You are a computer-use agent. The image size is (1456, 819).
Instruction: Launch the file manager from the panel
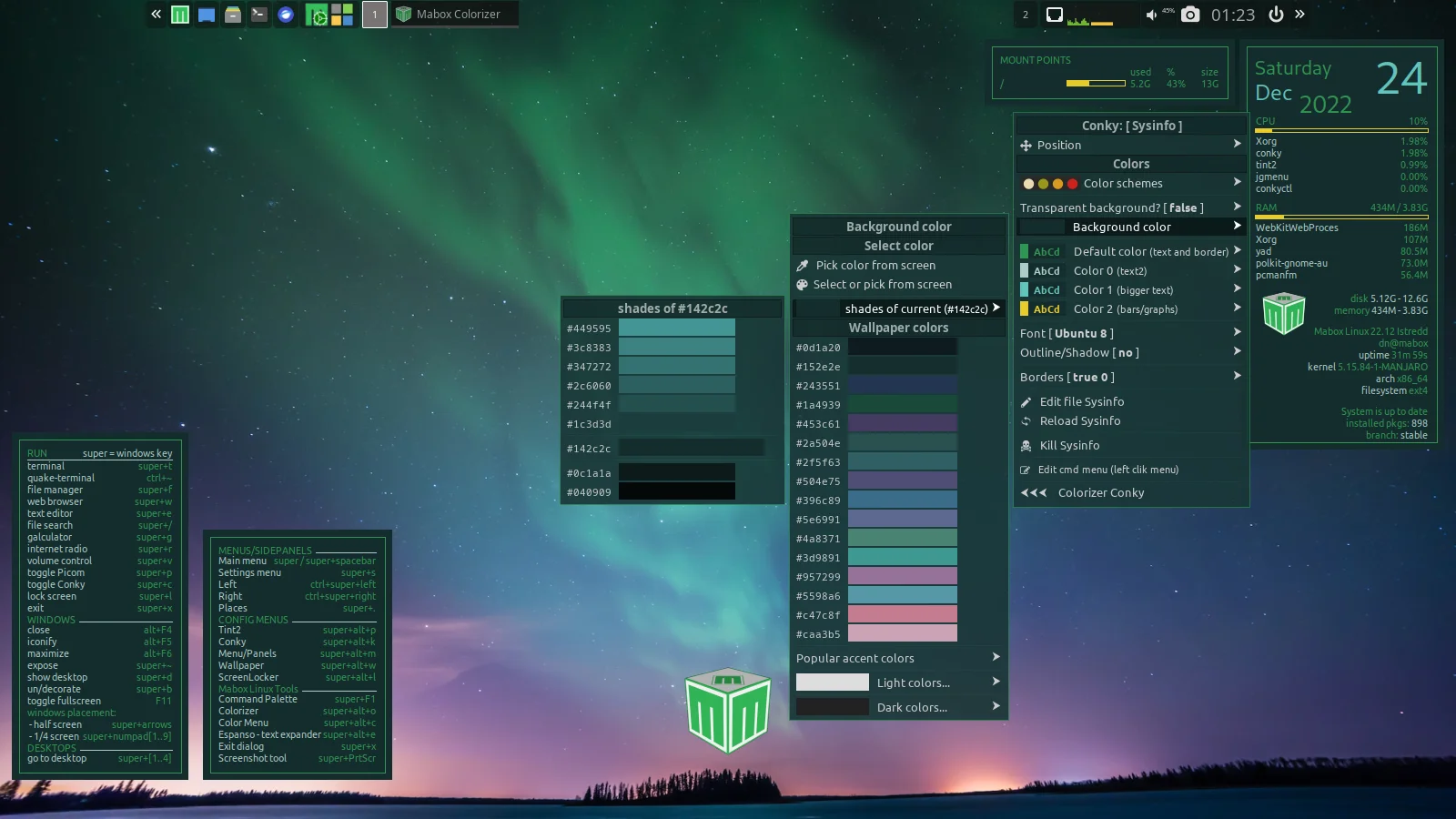[x=233, y=15]
